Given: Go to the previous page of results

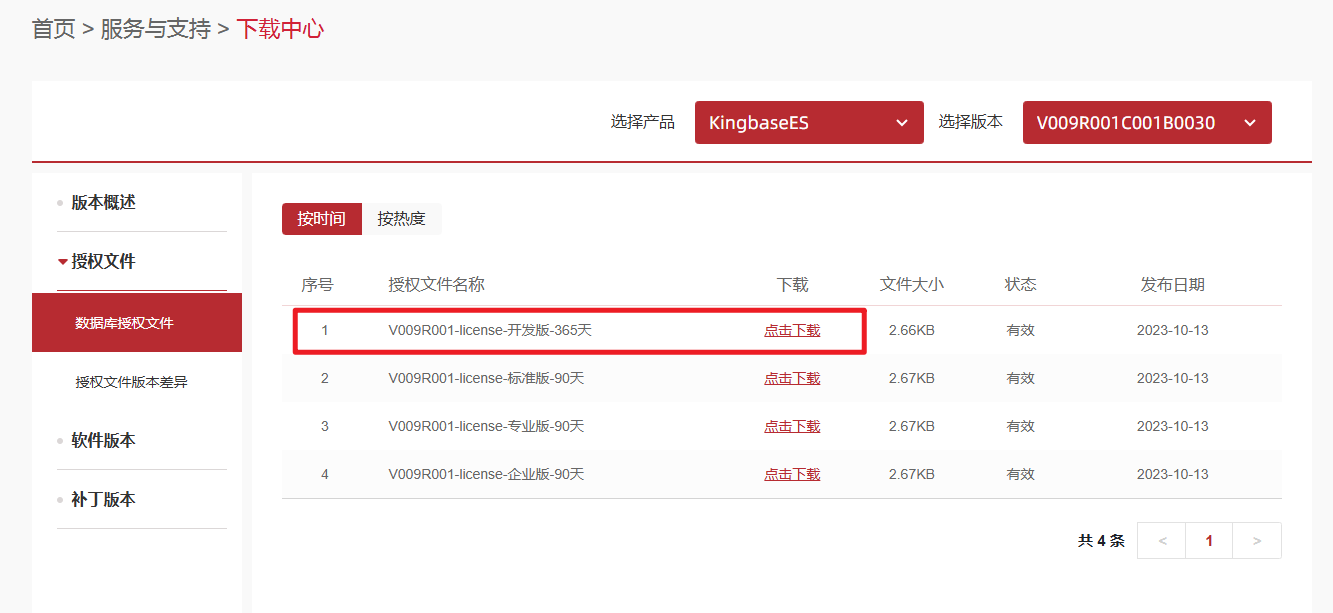Looking at the screenshot, I should [x=1162, y=541].
